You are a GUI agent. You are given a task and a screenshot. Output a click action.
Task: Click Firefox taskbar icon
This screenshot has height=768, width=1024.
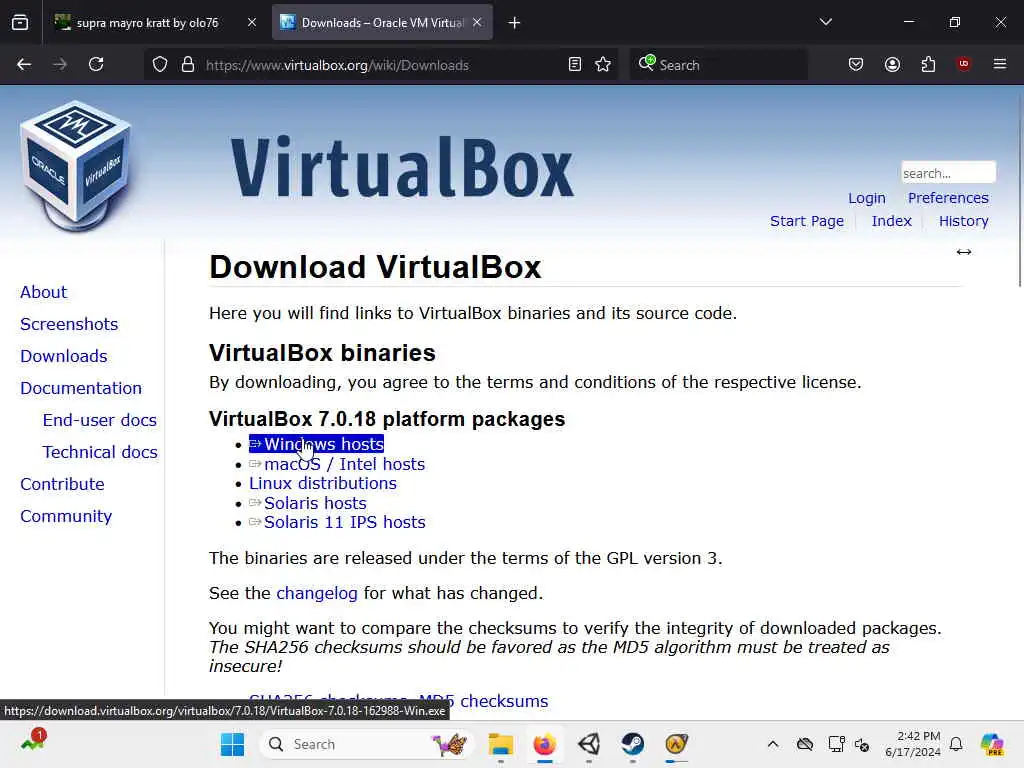click(545, 744)
